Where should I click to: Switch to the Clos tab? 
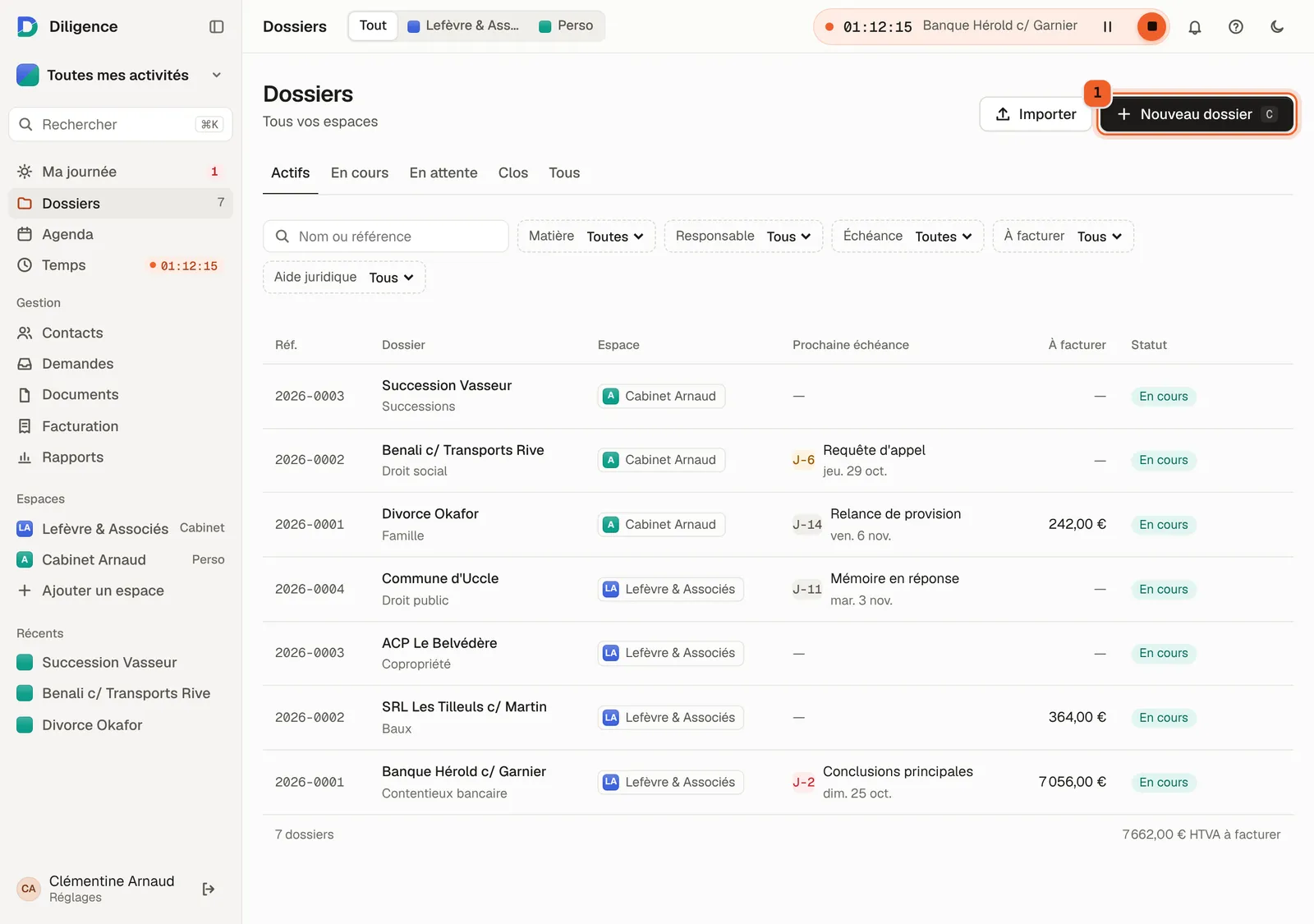[x=513, y=172]
